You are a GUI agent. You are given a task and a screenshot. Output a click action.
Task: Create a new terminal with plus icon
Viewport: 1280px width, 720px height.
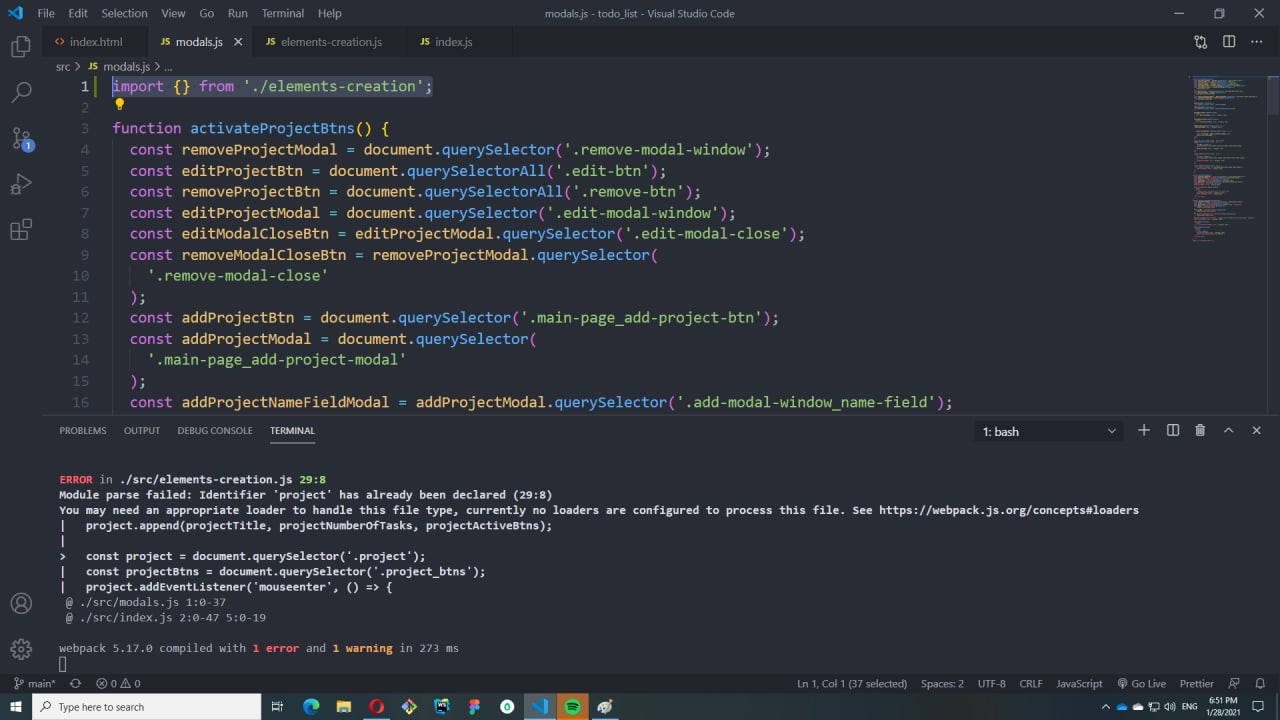(x=1144, y=430)
